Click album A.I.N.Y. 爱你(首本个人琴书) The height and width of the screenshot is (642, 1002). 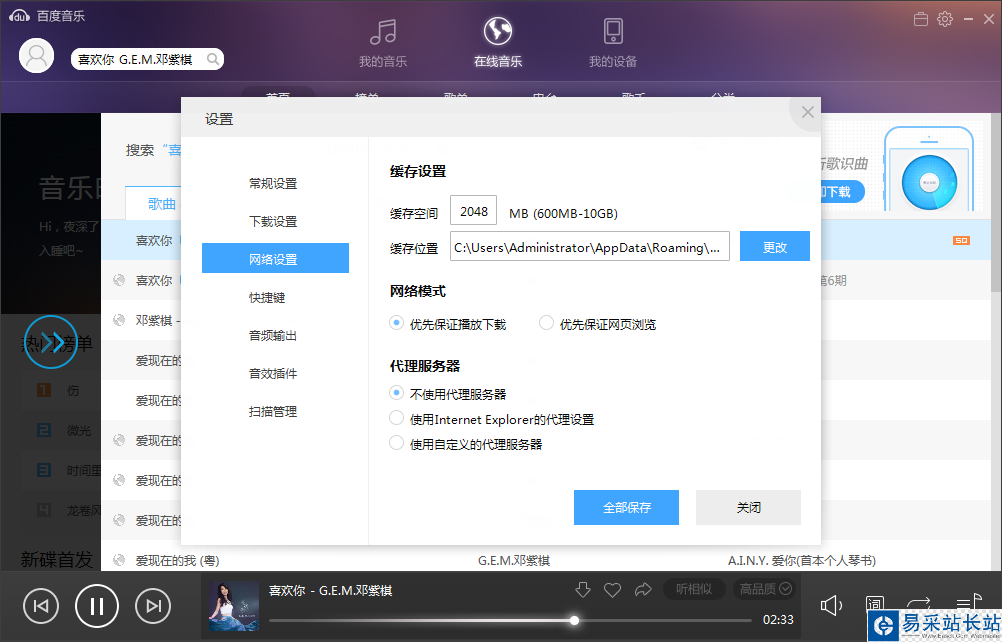(802, 560)
